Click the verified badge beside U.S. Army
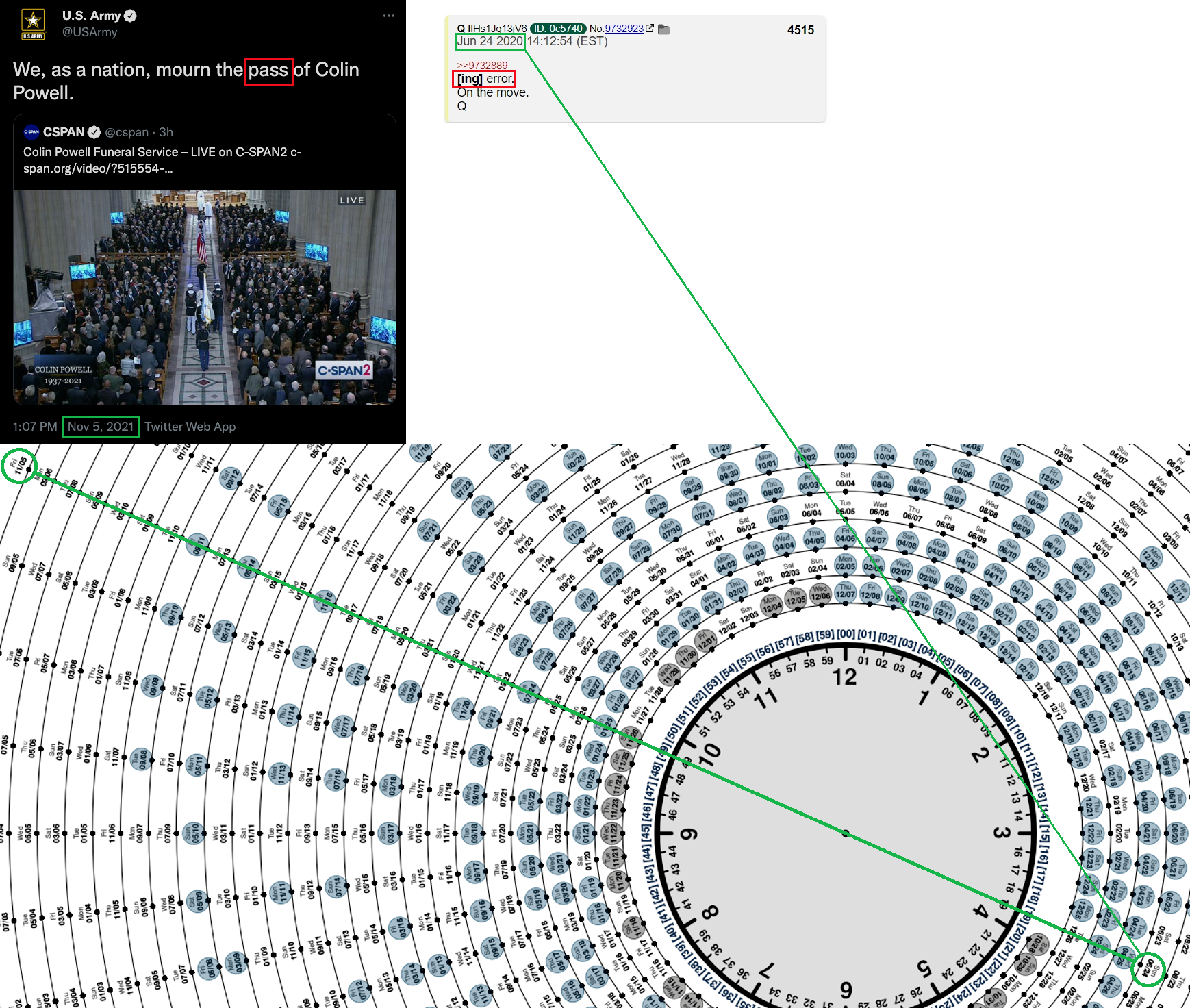 pos(130,16)
